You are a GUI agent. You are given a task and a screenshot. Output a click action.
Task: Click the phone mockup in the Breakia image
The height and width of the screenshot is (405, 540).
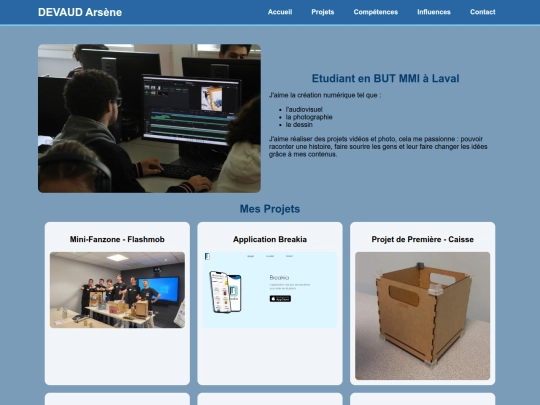[225, 292]
